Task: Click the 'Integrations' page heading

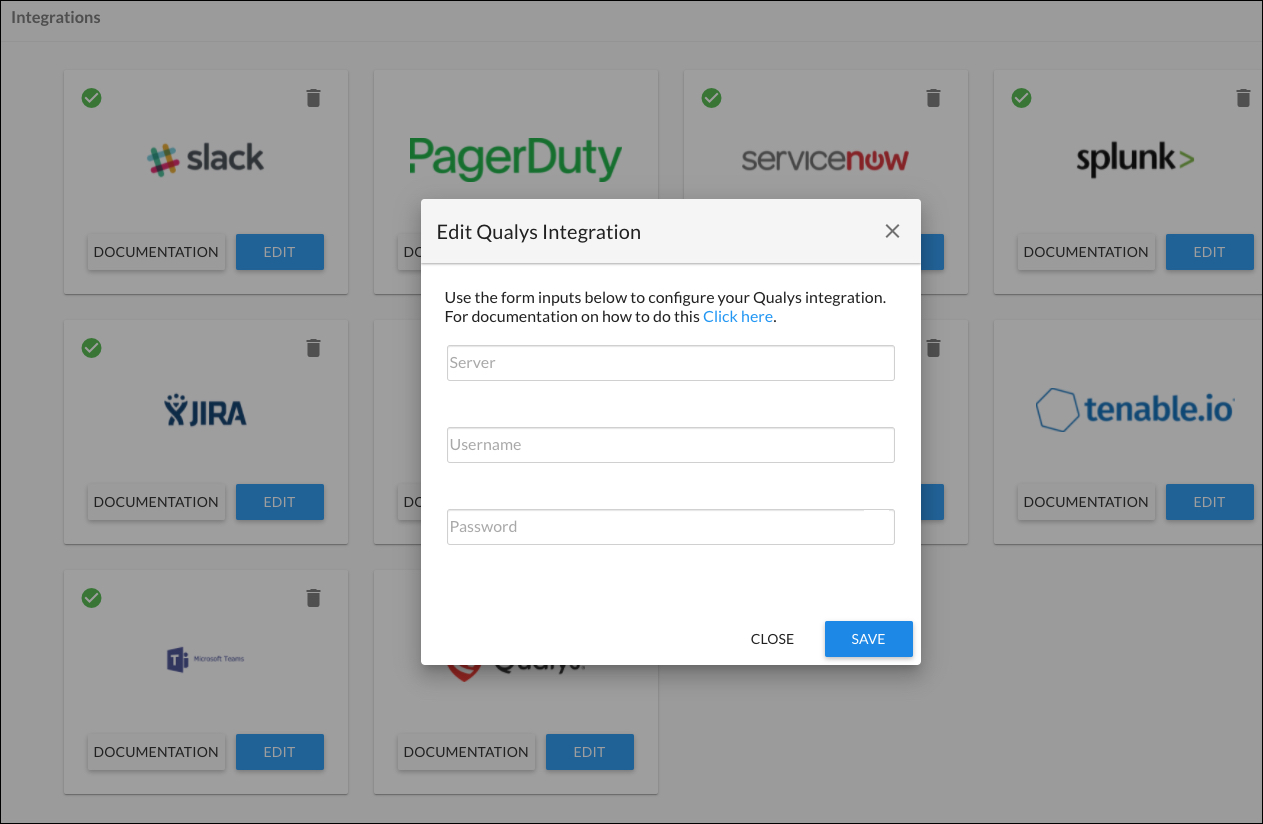Action: [56, 18]
